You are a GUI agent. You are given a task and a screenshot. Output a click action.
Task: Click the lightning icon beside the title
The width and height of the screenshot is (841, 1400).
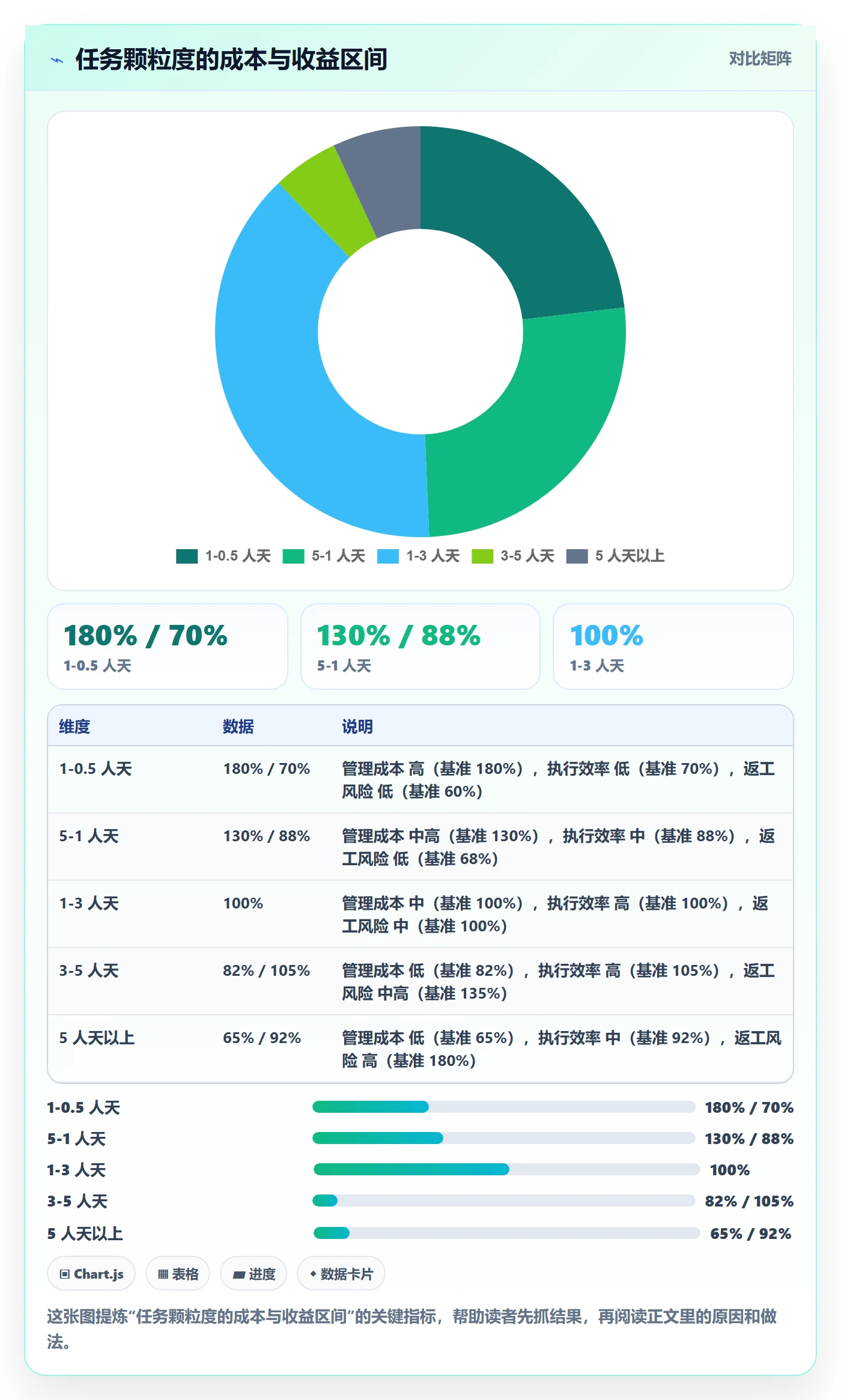(57, 60)
